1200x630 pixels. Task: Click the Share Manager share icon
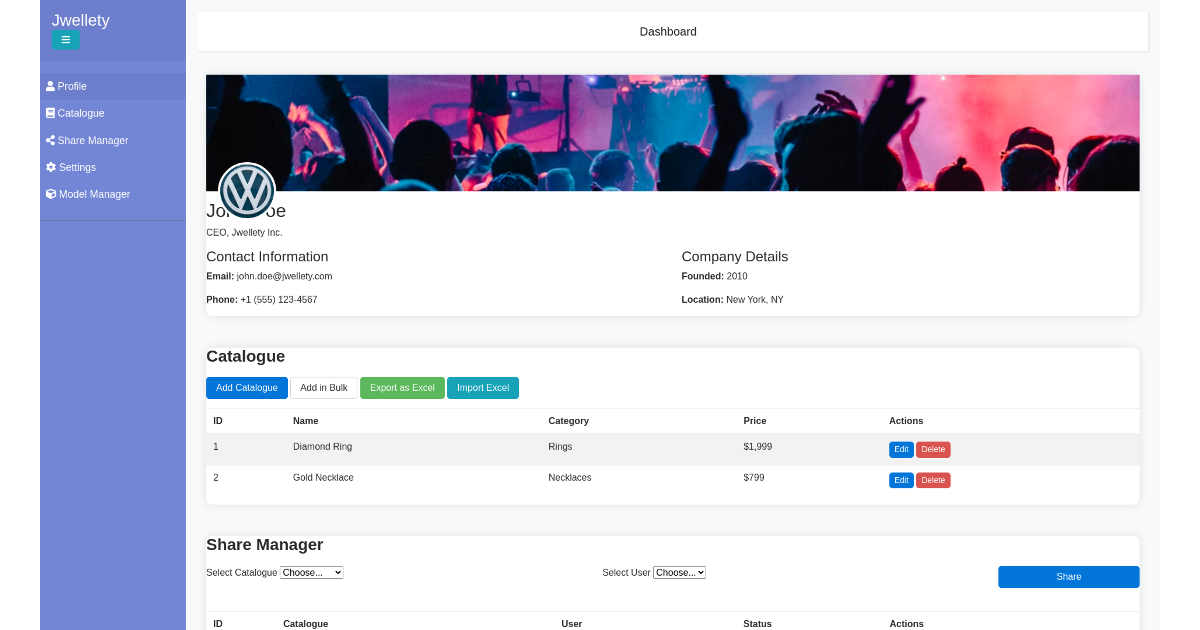pyautogui.click(x=49, y=140)
